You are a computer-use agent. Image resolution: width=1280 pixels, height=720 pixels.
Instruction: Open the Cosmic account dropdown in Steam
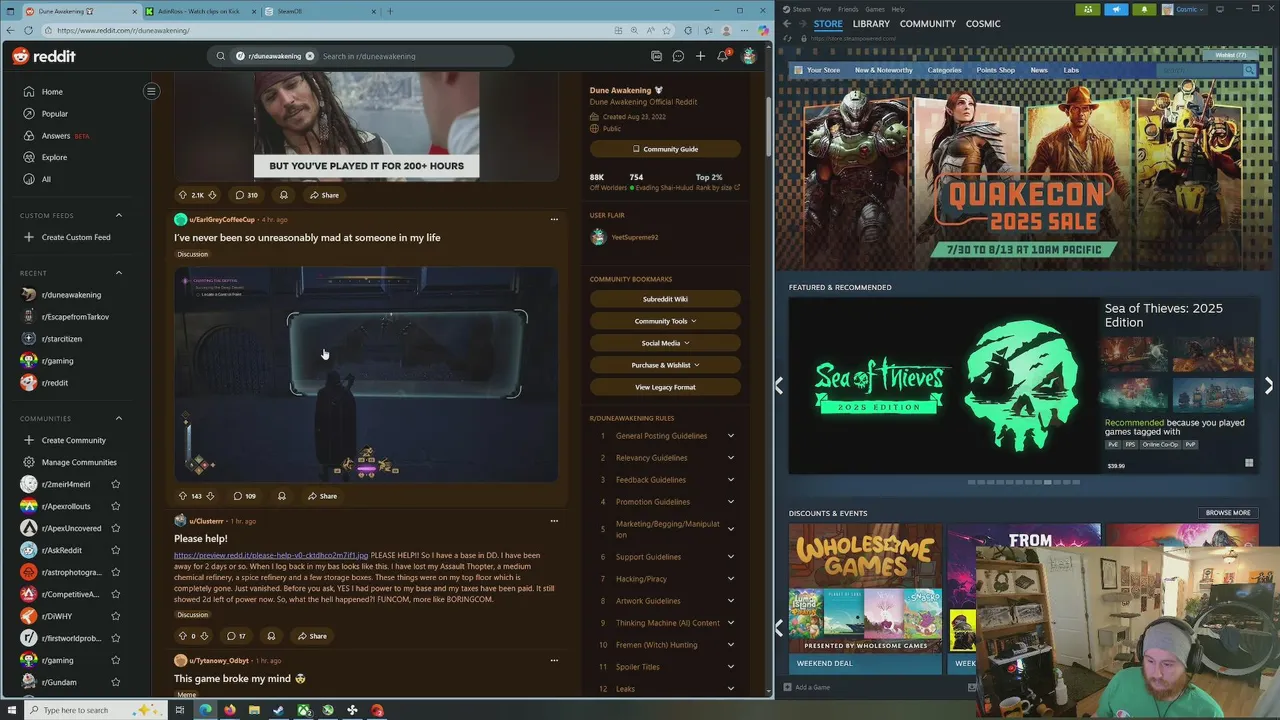pyautogui.click(x=1185, y=9)
